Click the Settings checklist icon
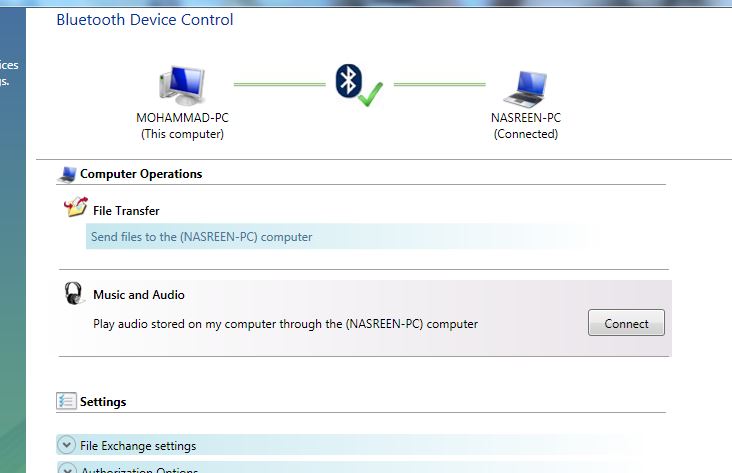Viewport: 732px width, 473px height. (66, 401)
